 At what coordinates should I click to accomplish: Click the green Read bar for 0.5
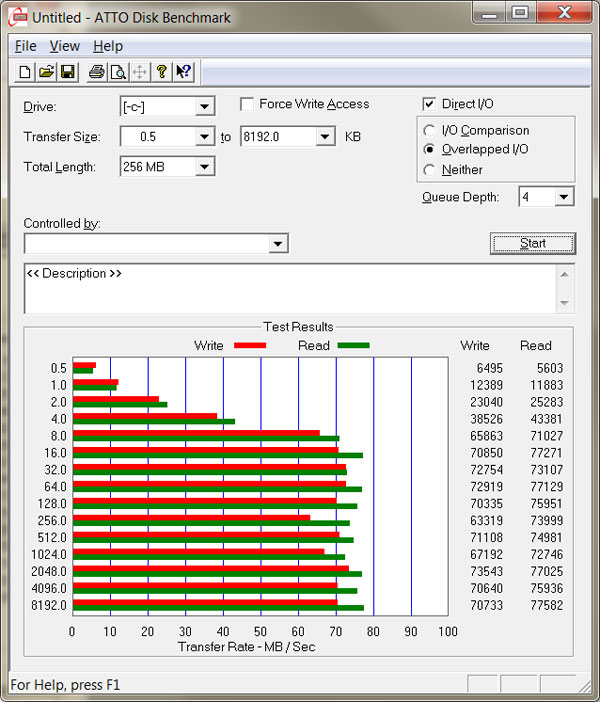tap(83, 371)
